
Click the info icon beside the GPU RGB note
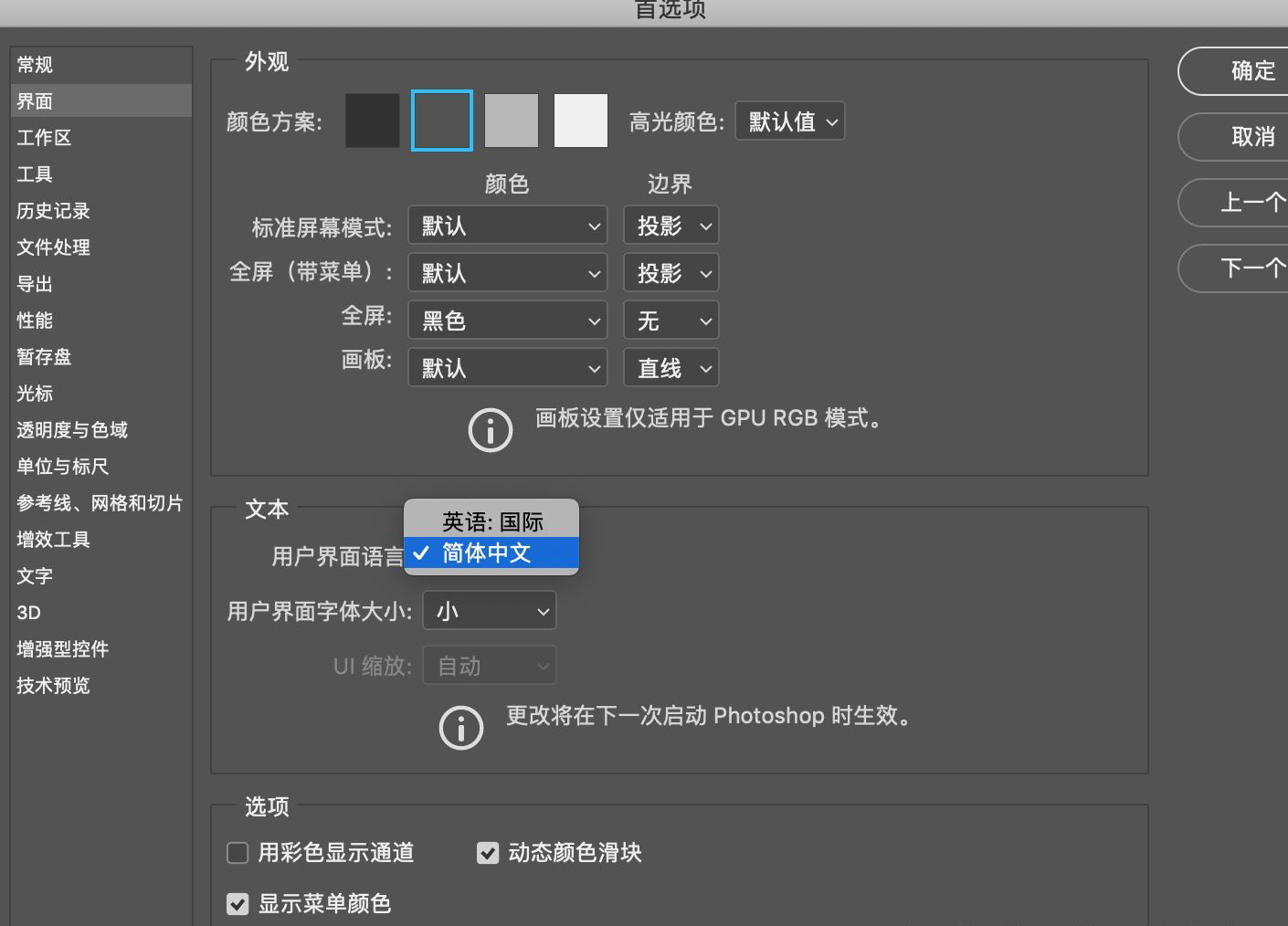coord(491,429)
